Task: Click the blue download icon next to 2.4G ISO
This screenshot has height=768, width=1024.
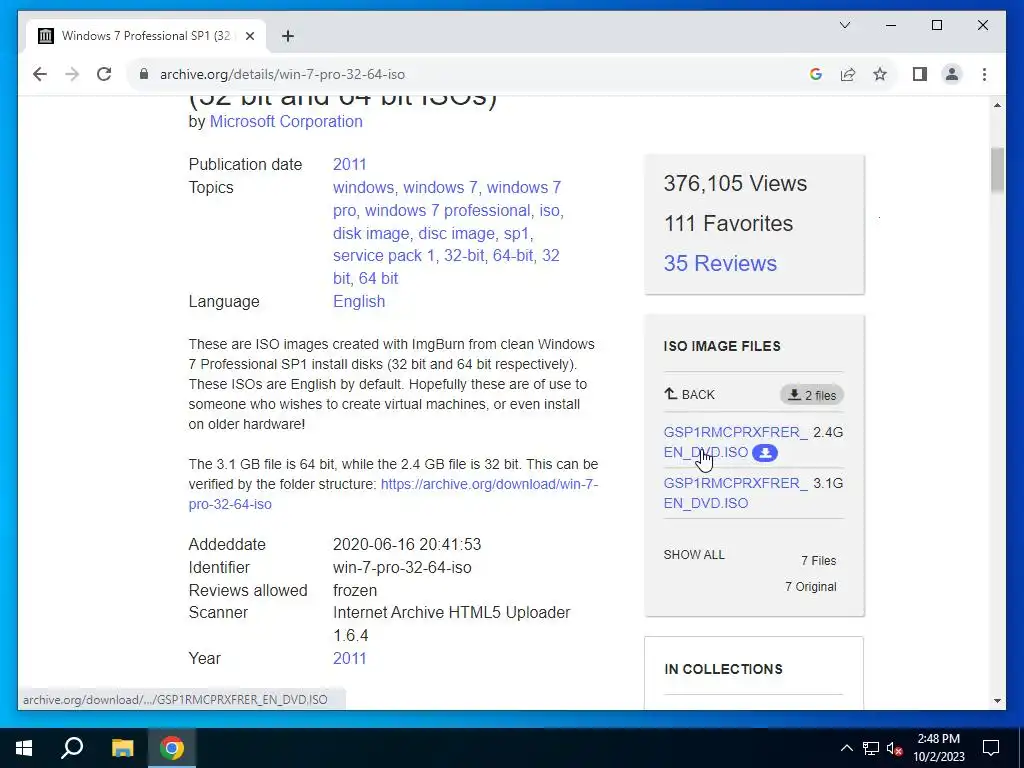Action: [x=764, y=453]
